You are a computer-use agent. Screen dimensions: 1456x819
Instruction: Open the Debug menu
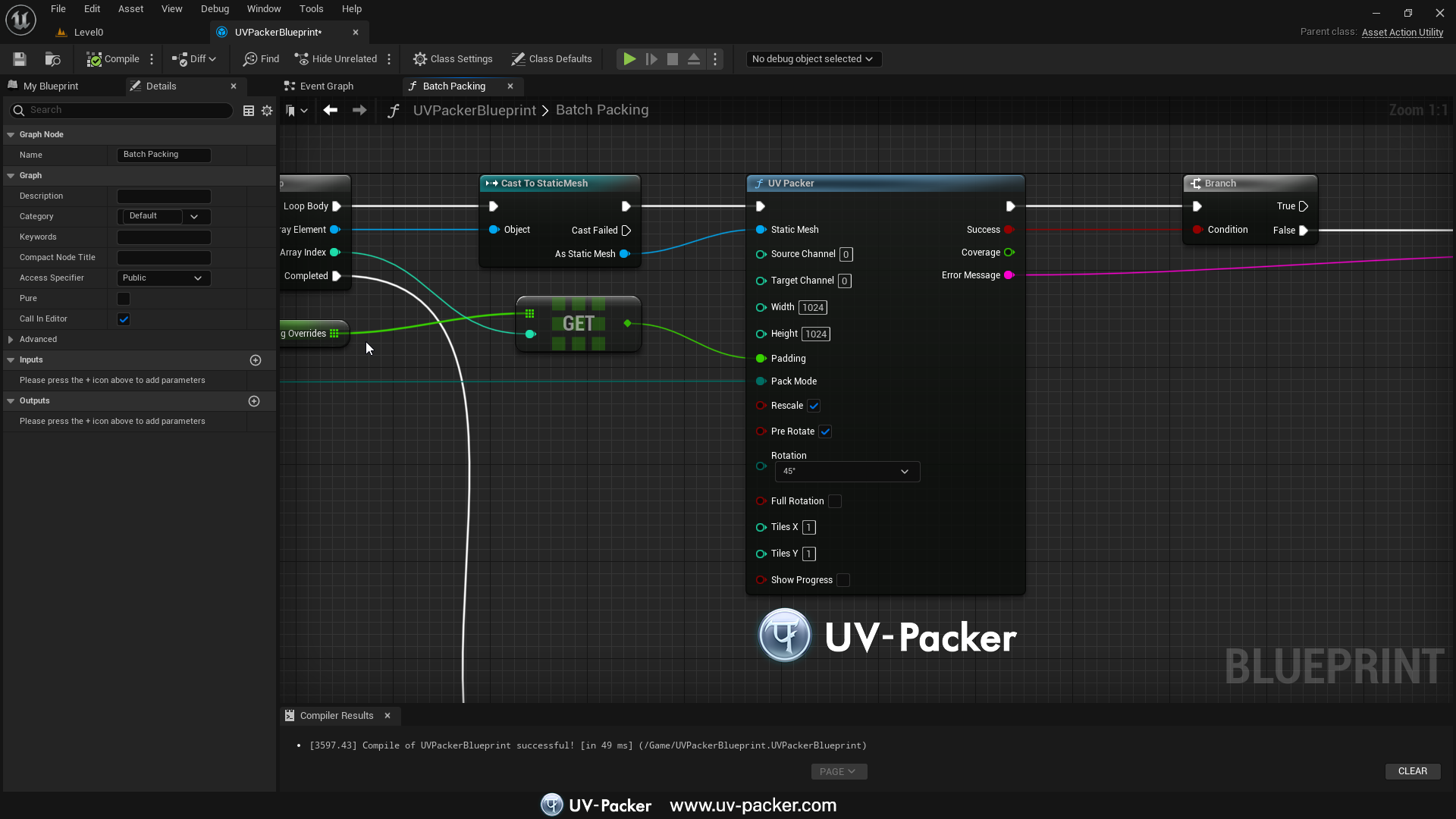215,9
